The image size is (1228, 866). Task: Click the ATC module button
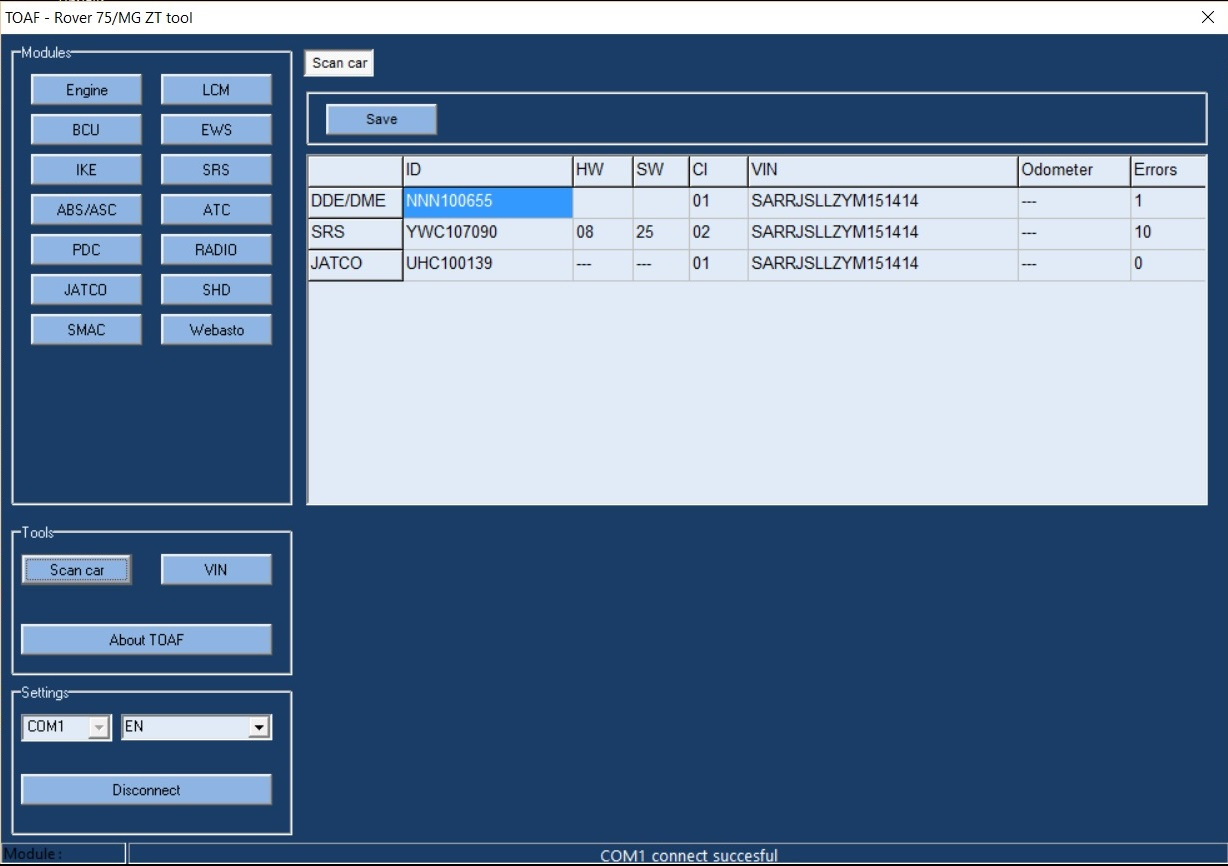[x=216, y=210]
